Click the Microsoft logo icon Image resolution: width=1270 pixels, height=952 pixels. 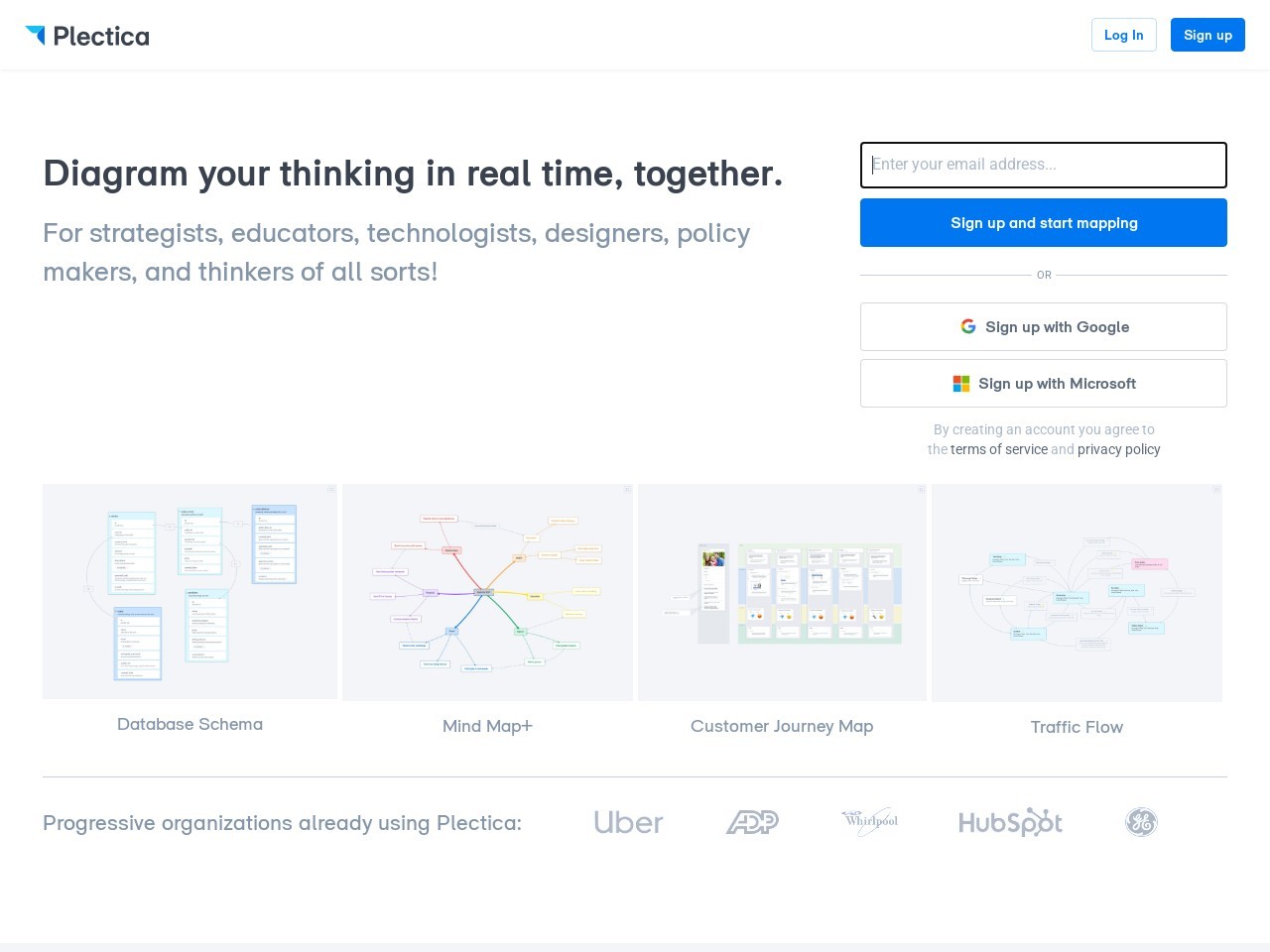pos(961,384)
